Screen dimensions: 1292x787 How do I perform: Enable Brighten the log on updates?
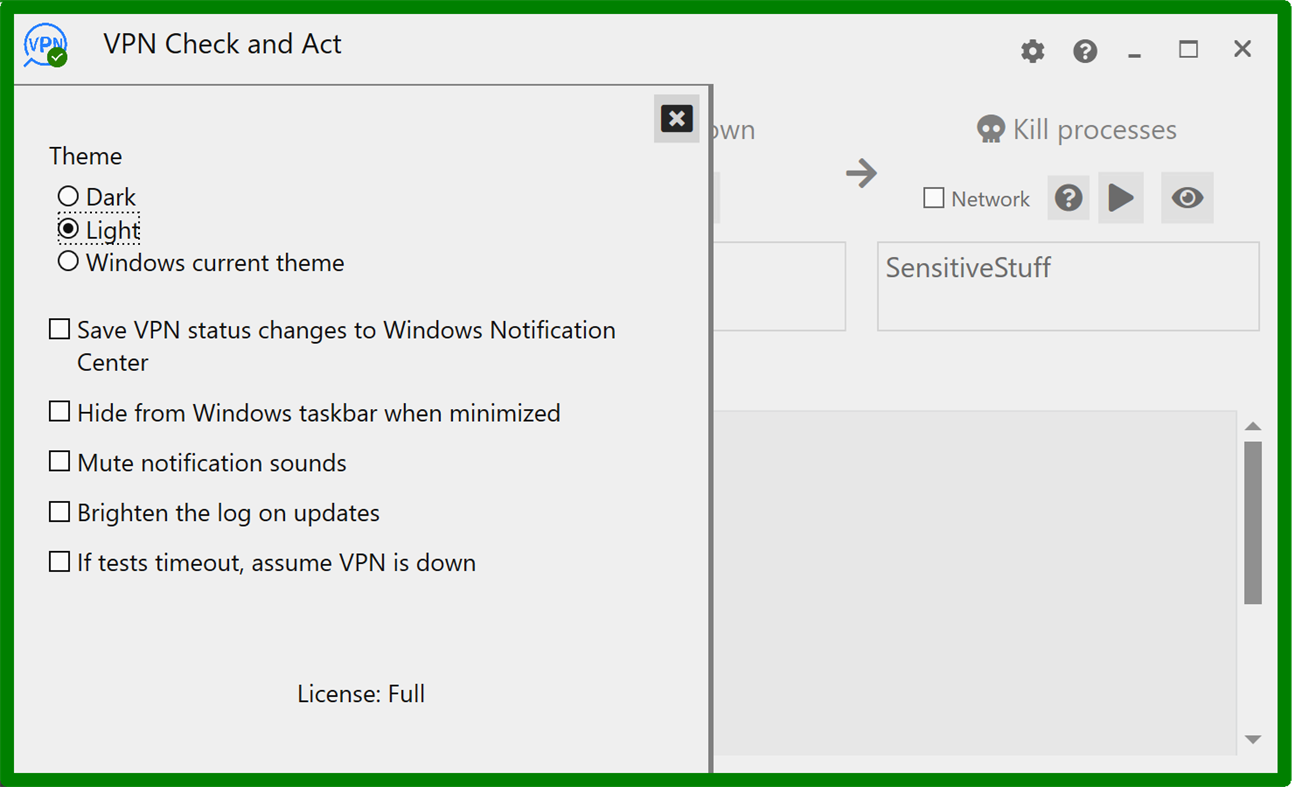click(60, 512)
